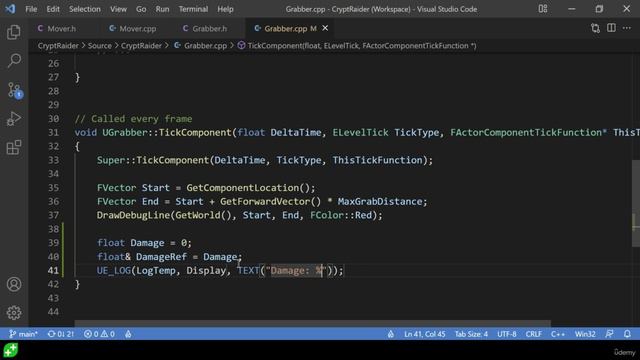
Task: Open the Extensions view
Action: pos(14,147)
